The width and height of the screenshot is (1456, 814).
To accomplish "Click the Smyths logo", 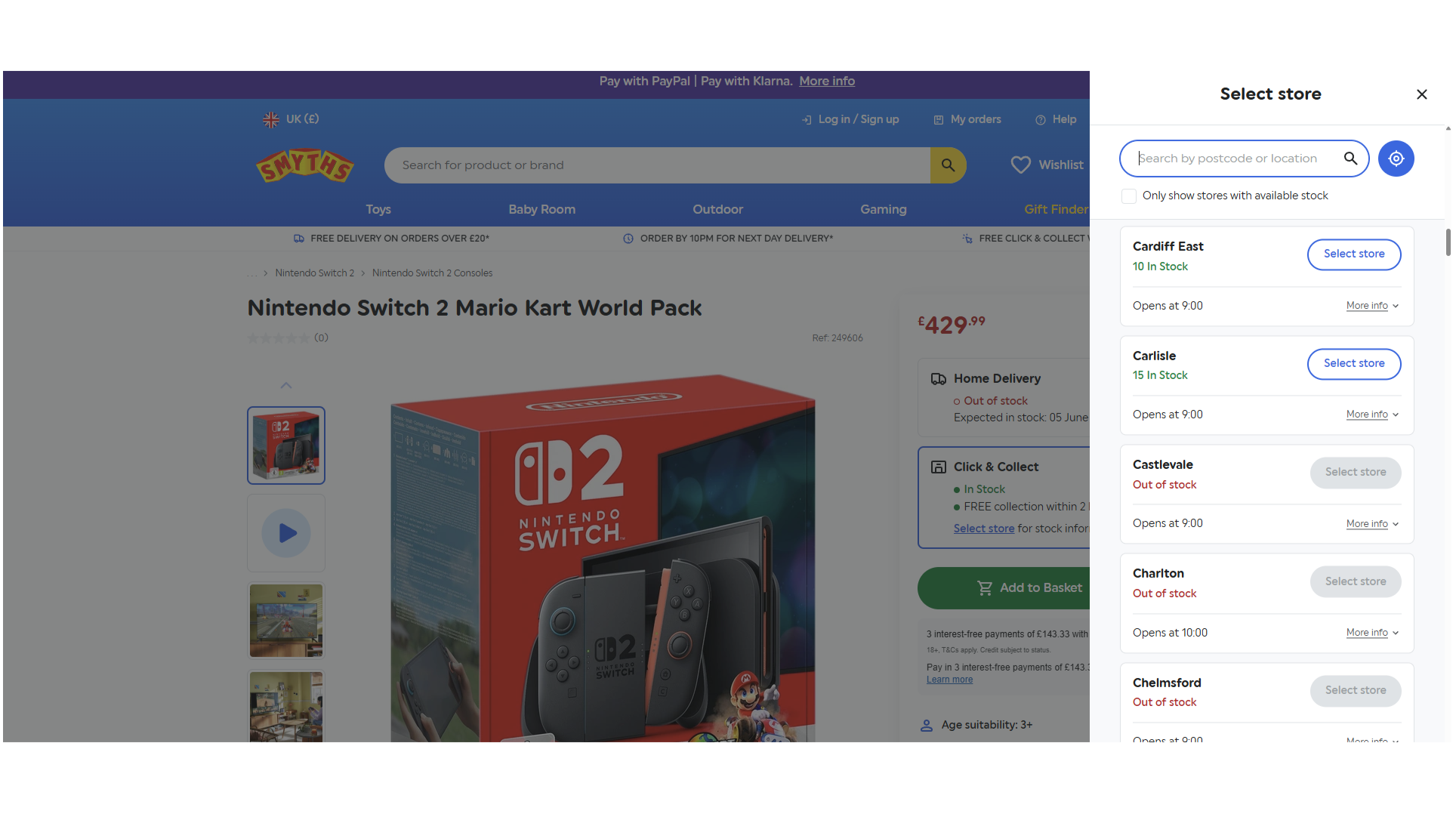I will tap(305, 165).
